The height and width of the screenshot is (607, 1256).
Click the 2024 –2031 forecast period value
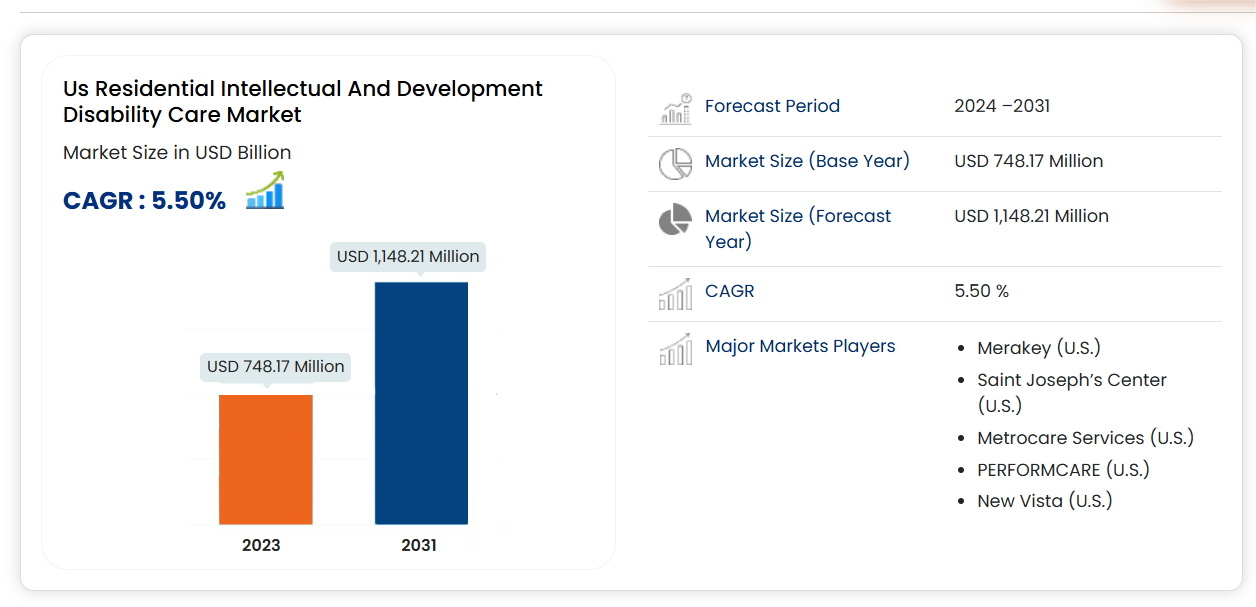[1002, 106]
